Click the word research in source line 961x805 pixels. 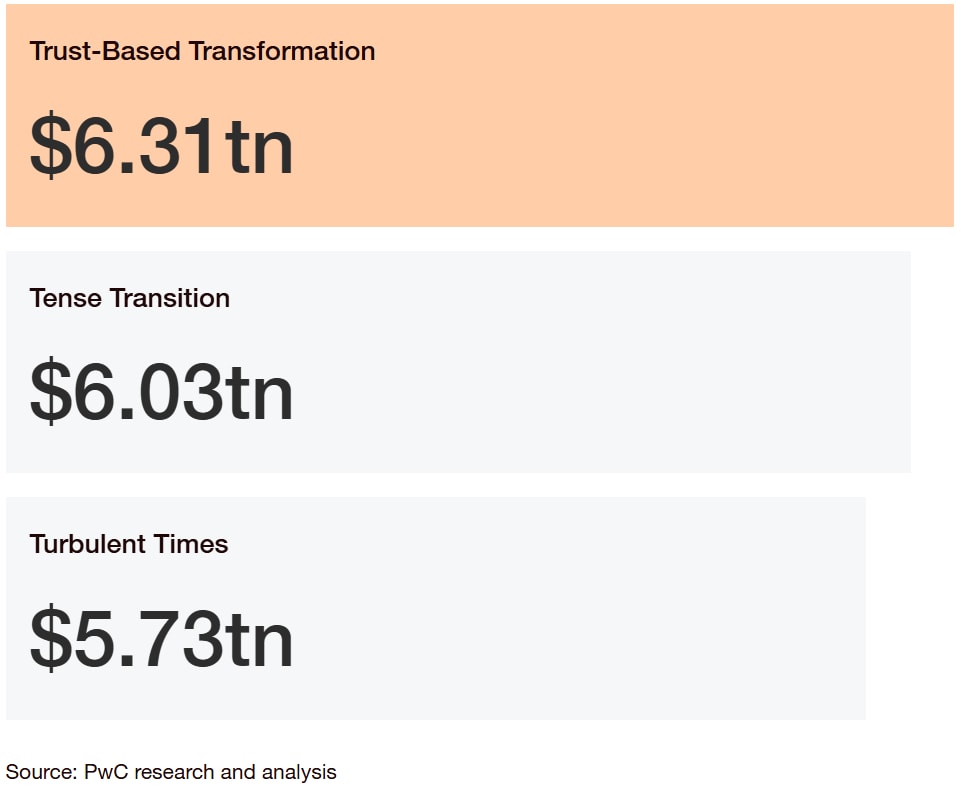click(x=174, y=771)
